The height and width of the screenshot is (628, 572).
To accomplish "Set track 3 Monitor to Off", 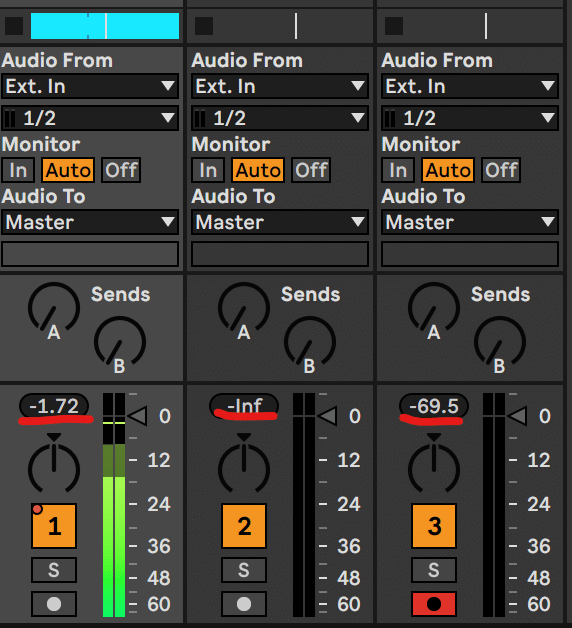I will [501, 170].
